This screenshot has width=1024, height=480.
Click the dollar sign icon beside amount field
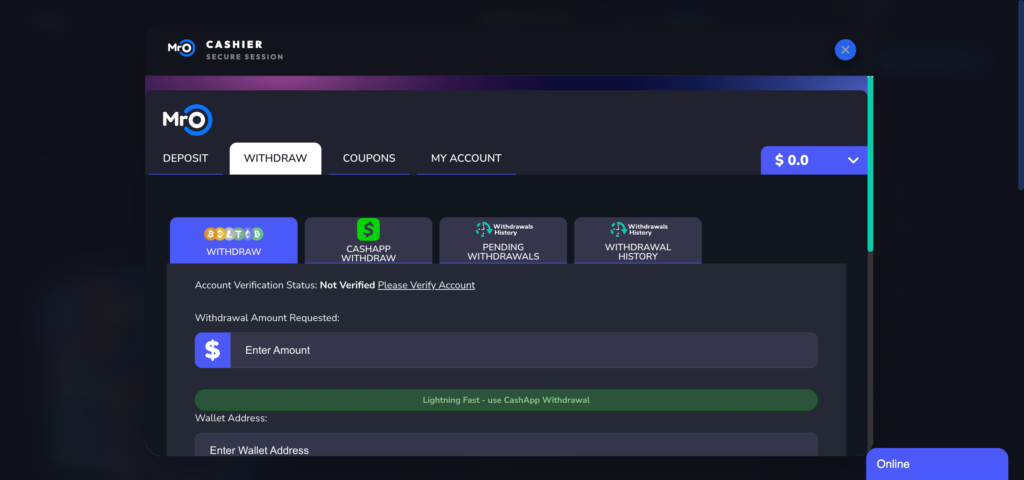point(213,350)
